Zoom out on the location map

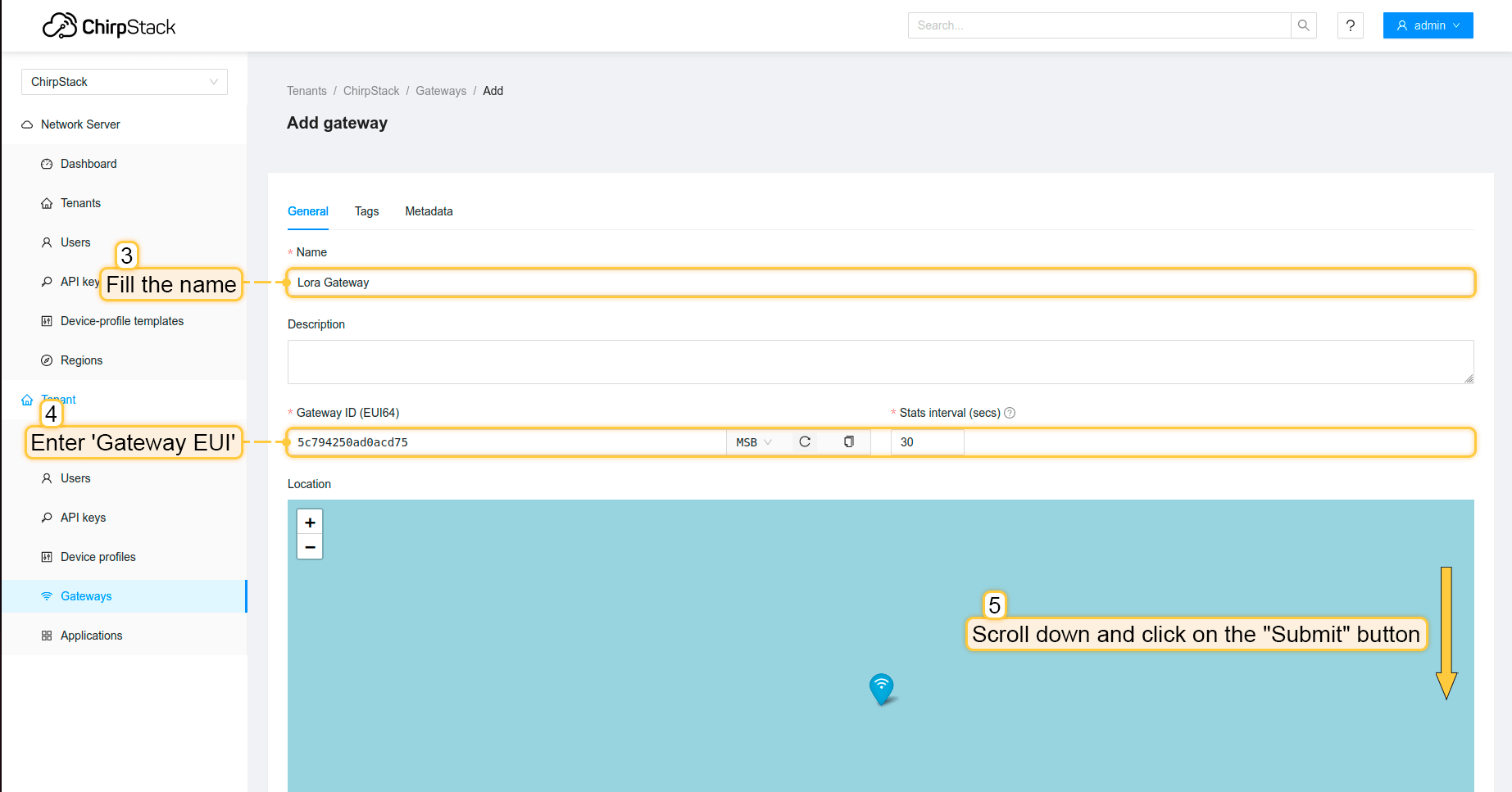(310, 547)
